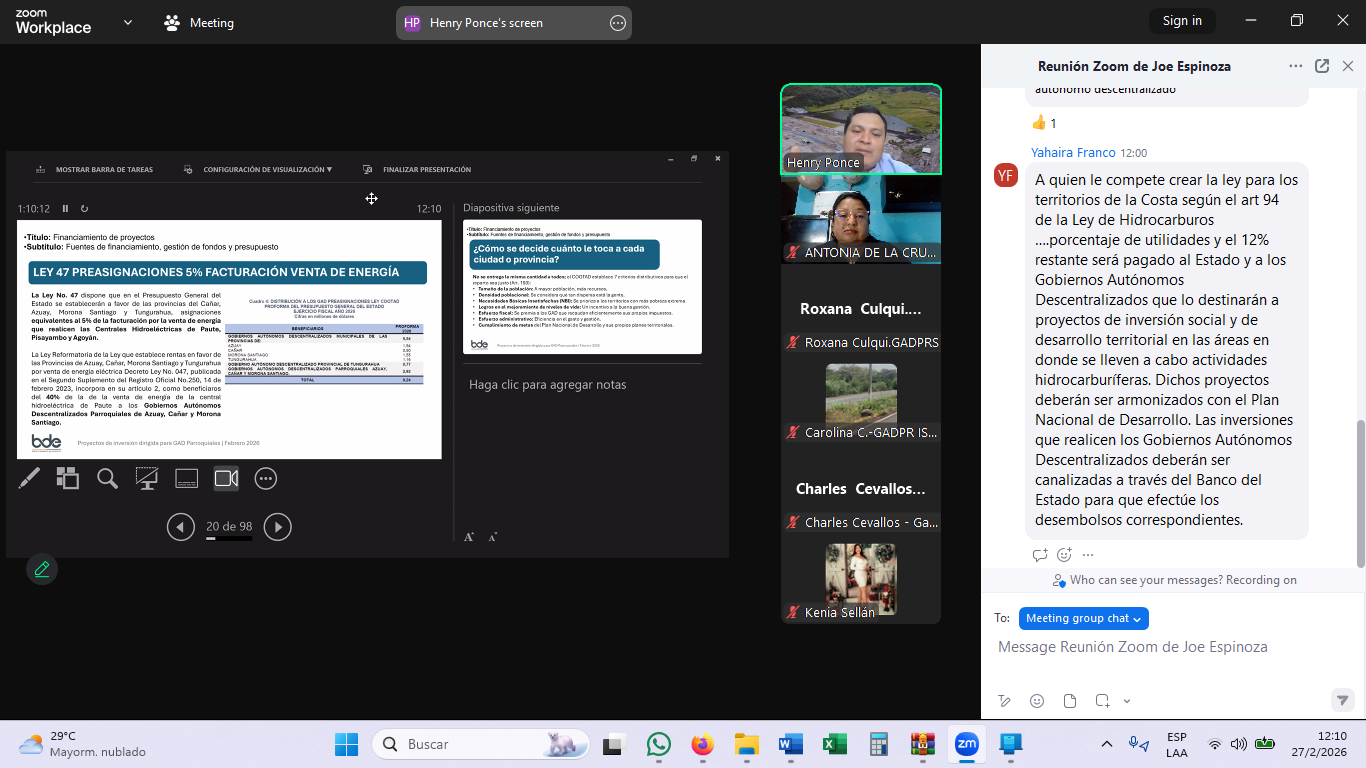Pause the presentation timer
This screenshot has height=768, width=1366.
(66, 209)
